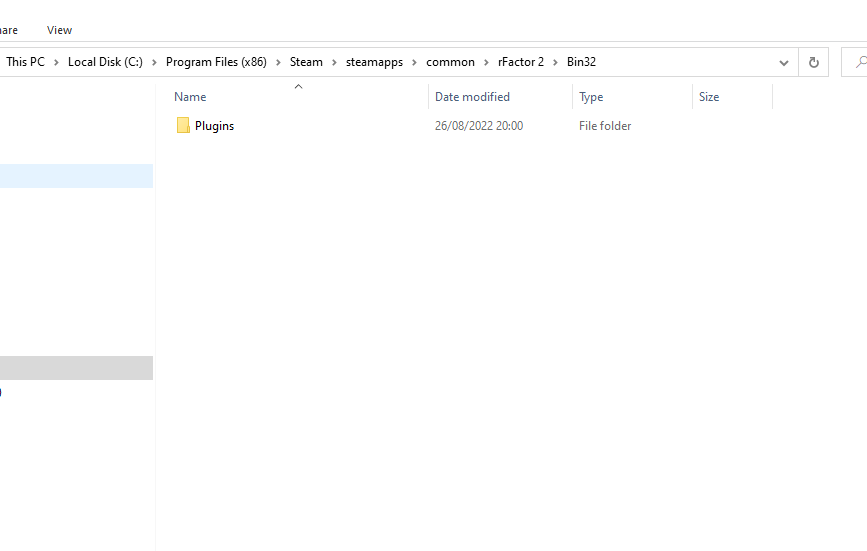The height and width of the screenshot is (551, 867).
Task: Click the refresh button in address bar
Action: (x=813, y=62)
